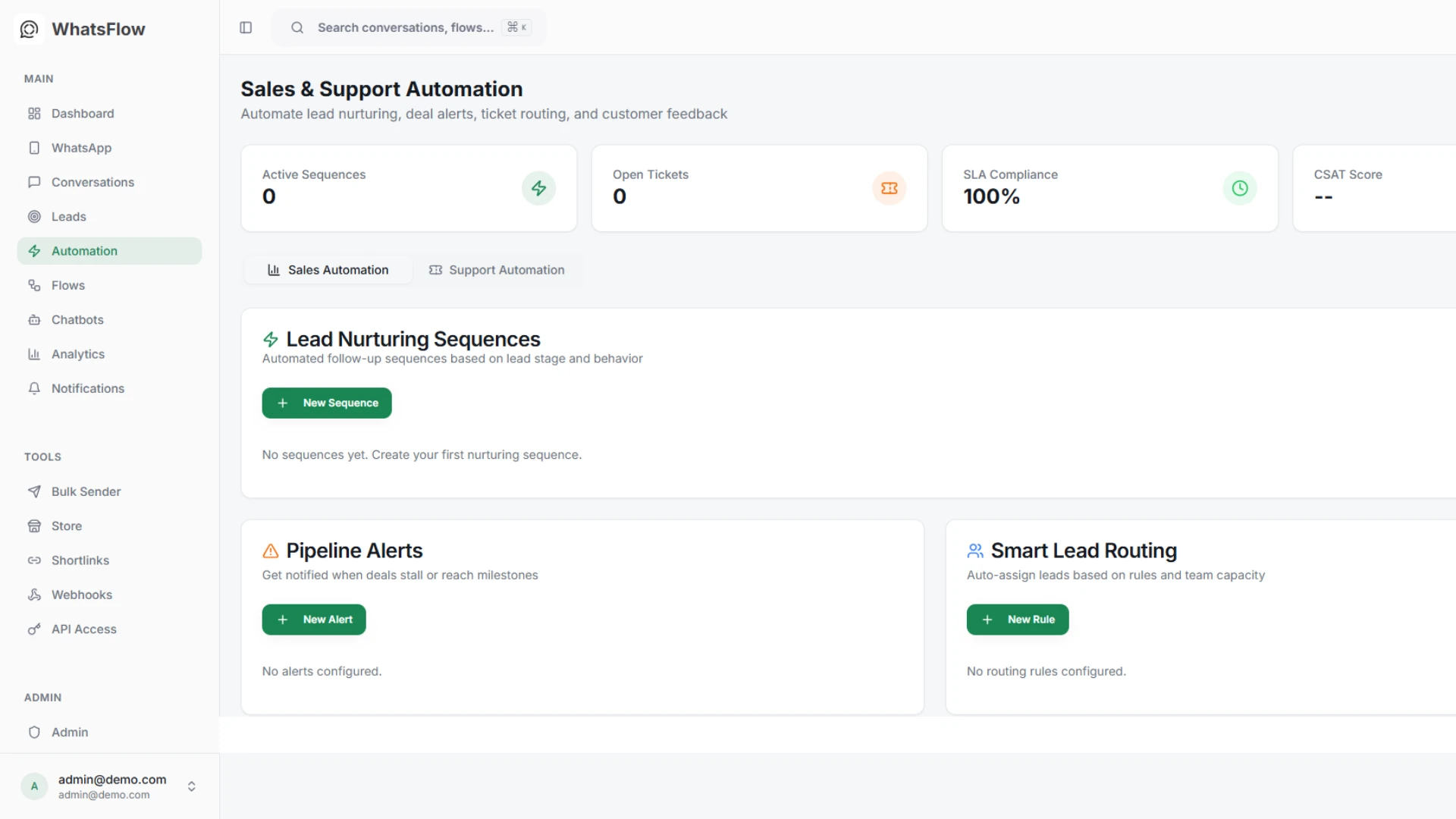Open the Flows page link
1456x819 pixels.
109,285
